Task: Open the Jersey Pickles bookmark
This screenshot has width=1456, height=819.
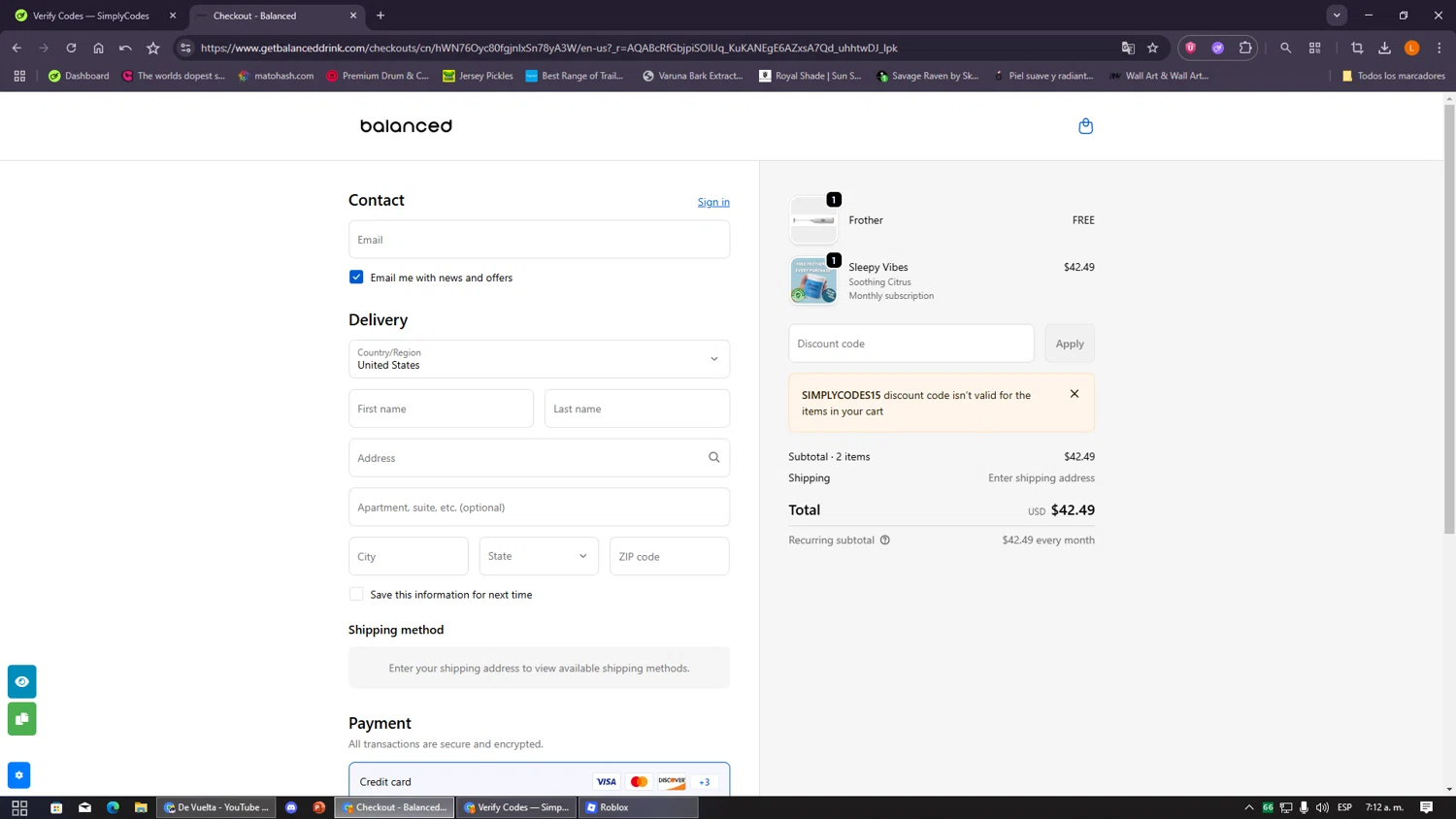Action: click(x=478, y=76)
